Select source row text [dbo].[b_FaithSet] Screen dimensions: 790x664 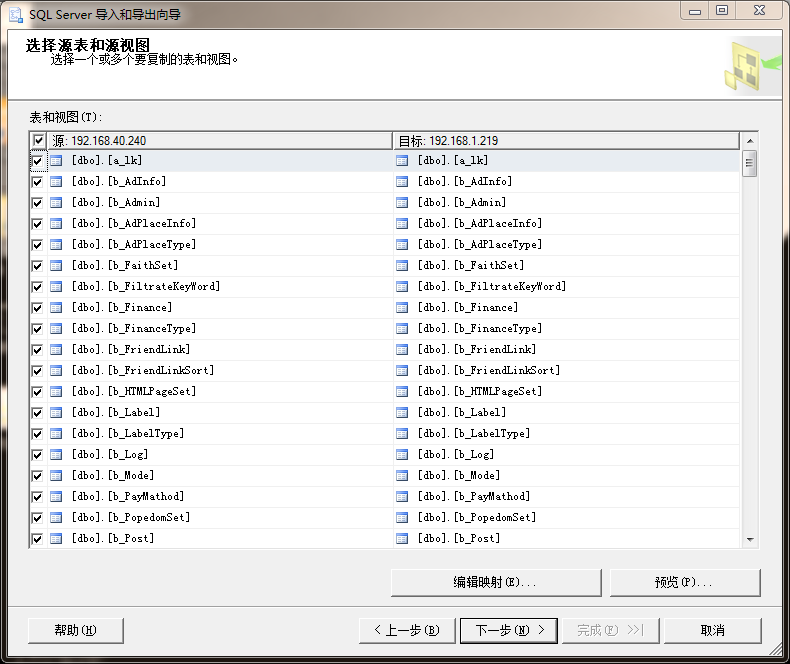[125, 265]
